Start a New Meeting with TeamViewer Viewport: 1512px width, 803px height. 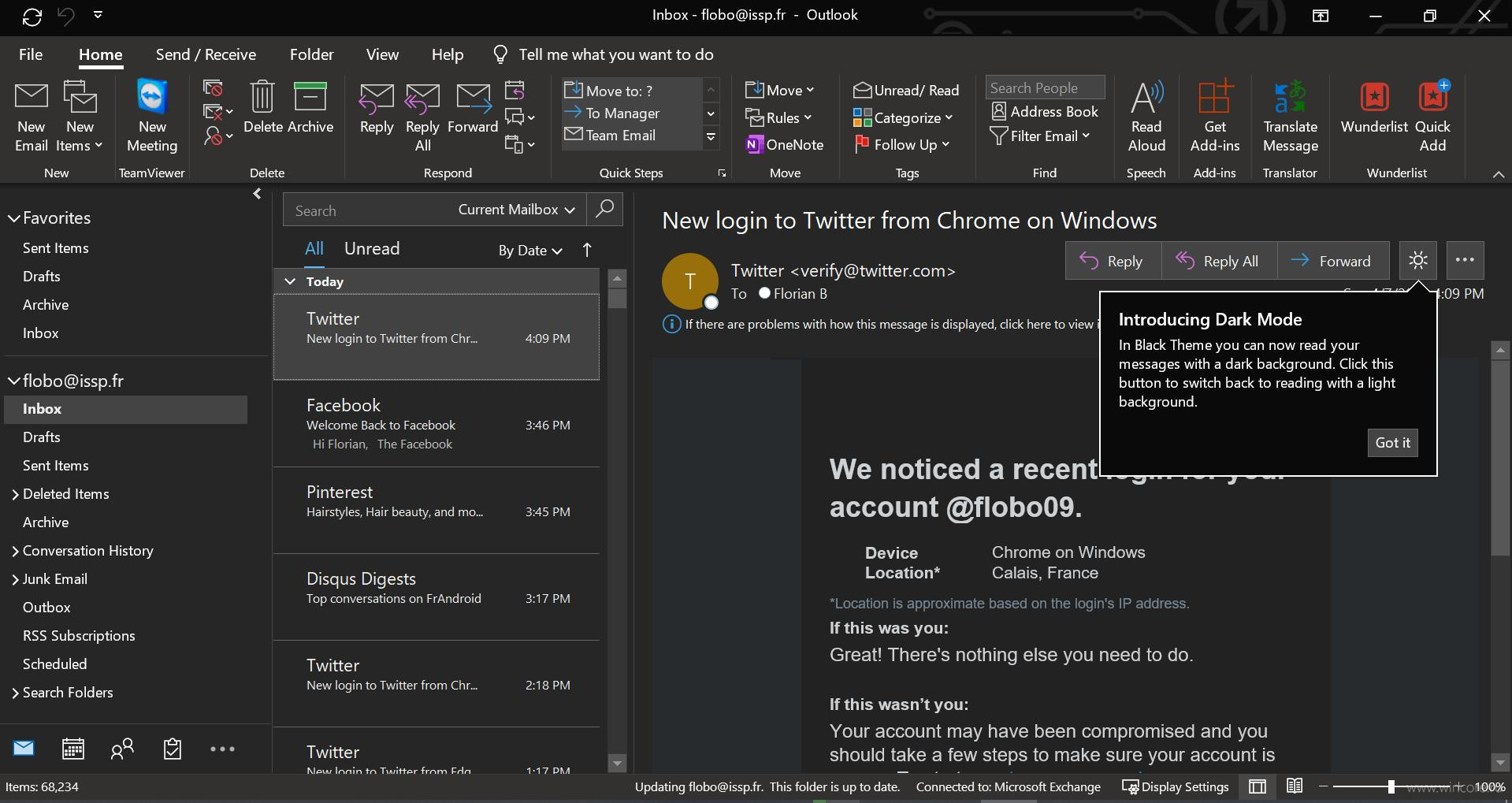click(x=150, y=114)
